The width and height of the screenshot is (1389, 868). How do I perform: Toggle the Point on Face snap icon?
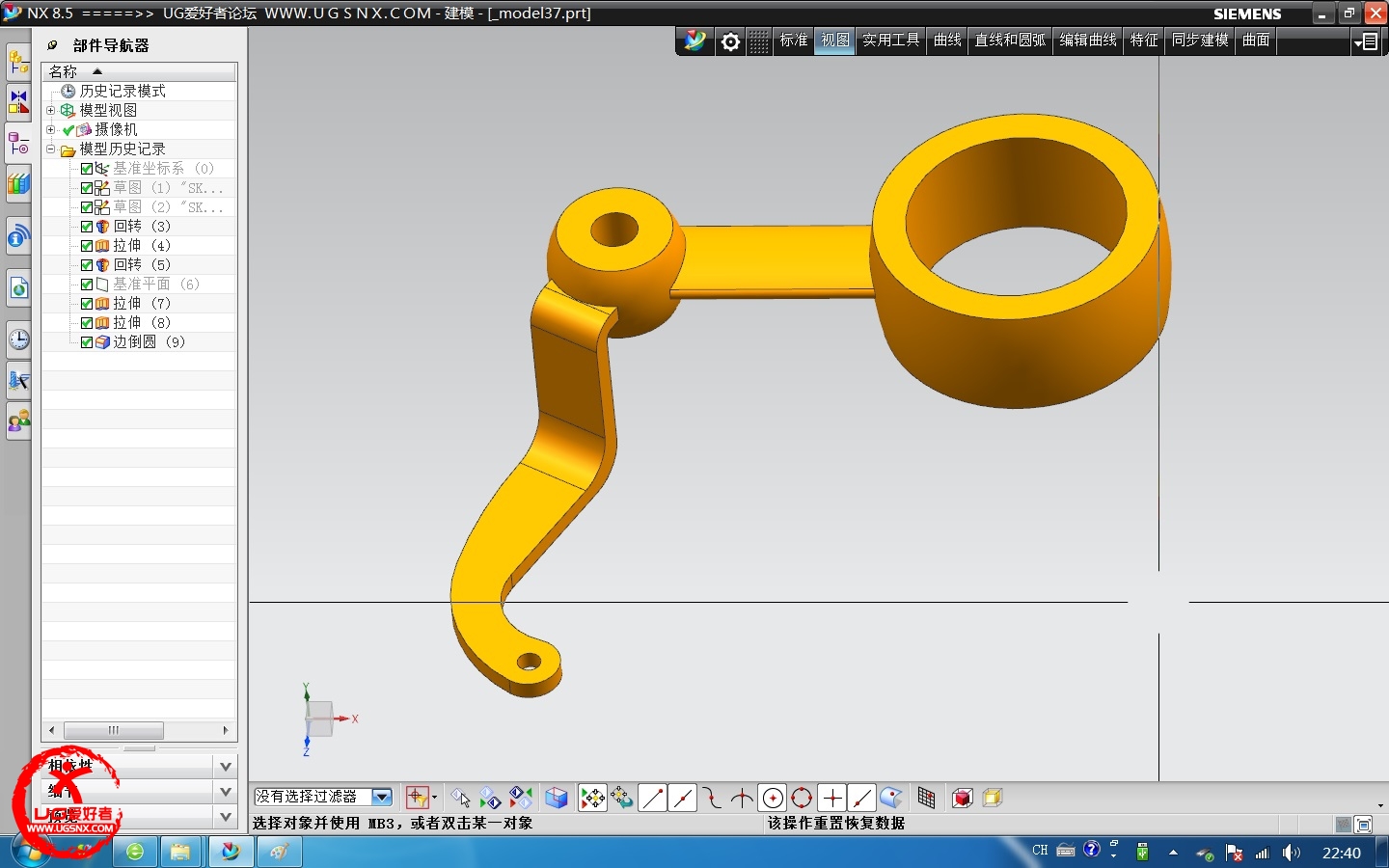(x=891, y=798)
